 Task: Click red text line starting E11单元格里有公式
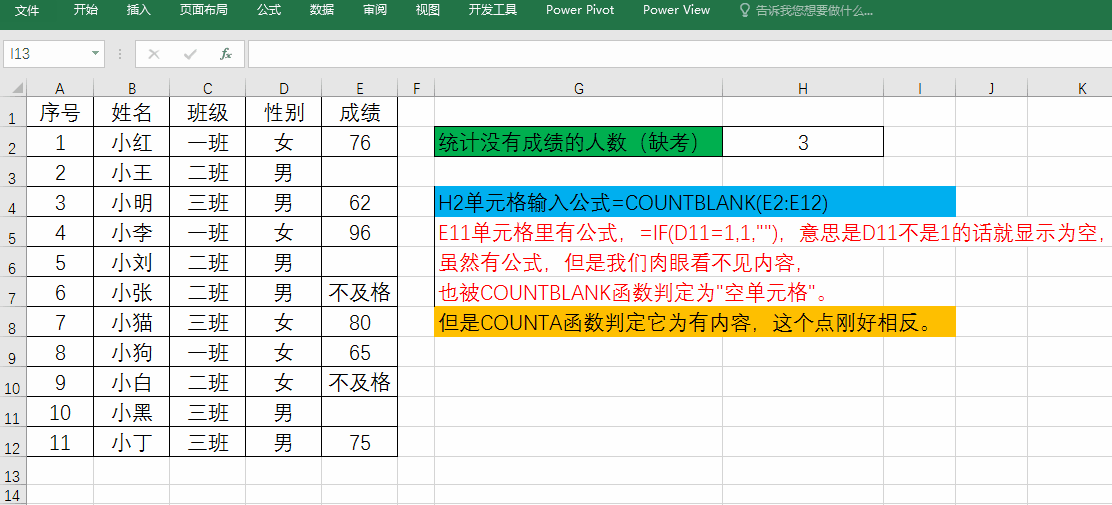coord(772,233)
